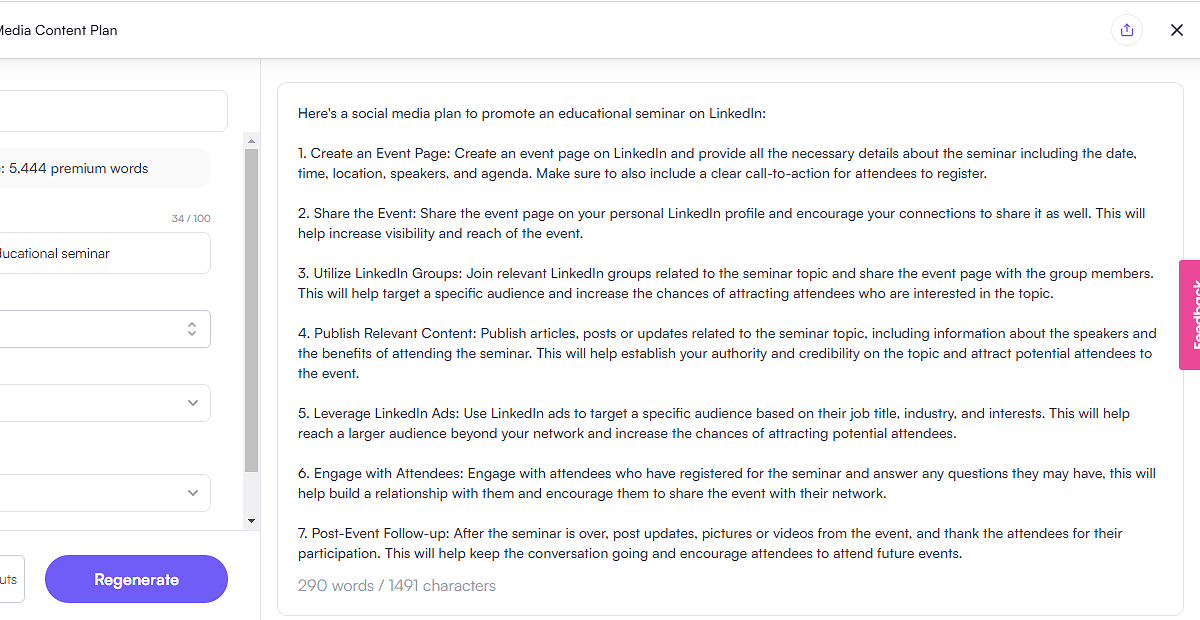Click the '34 / 100' character counter

[x=191, y=219]
